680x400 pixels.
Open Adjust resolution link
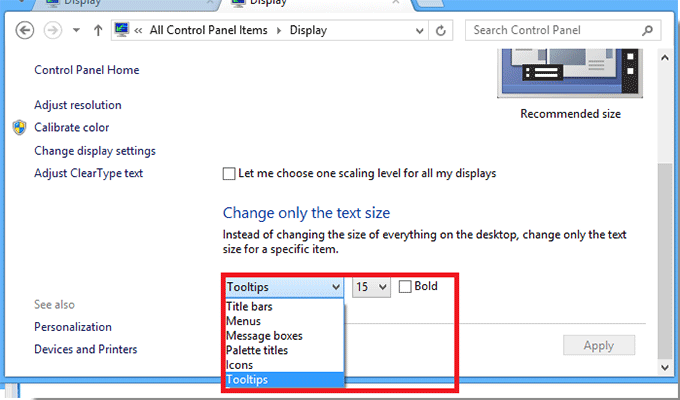tap(78, 105)
